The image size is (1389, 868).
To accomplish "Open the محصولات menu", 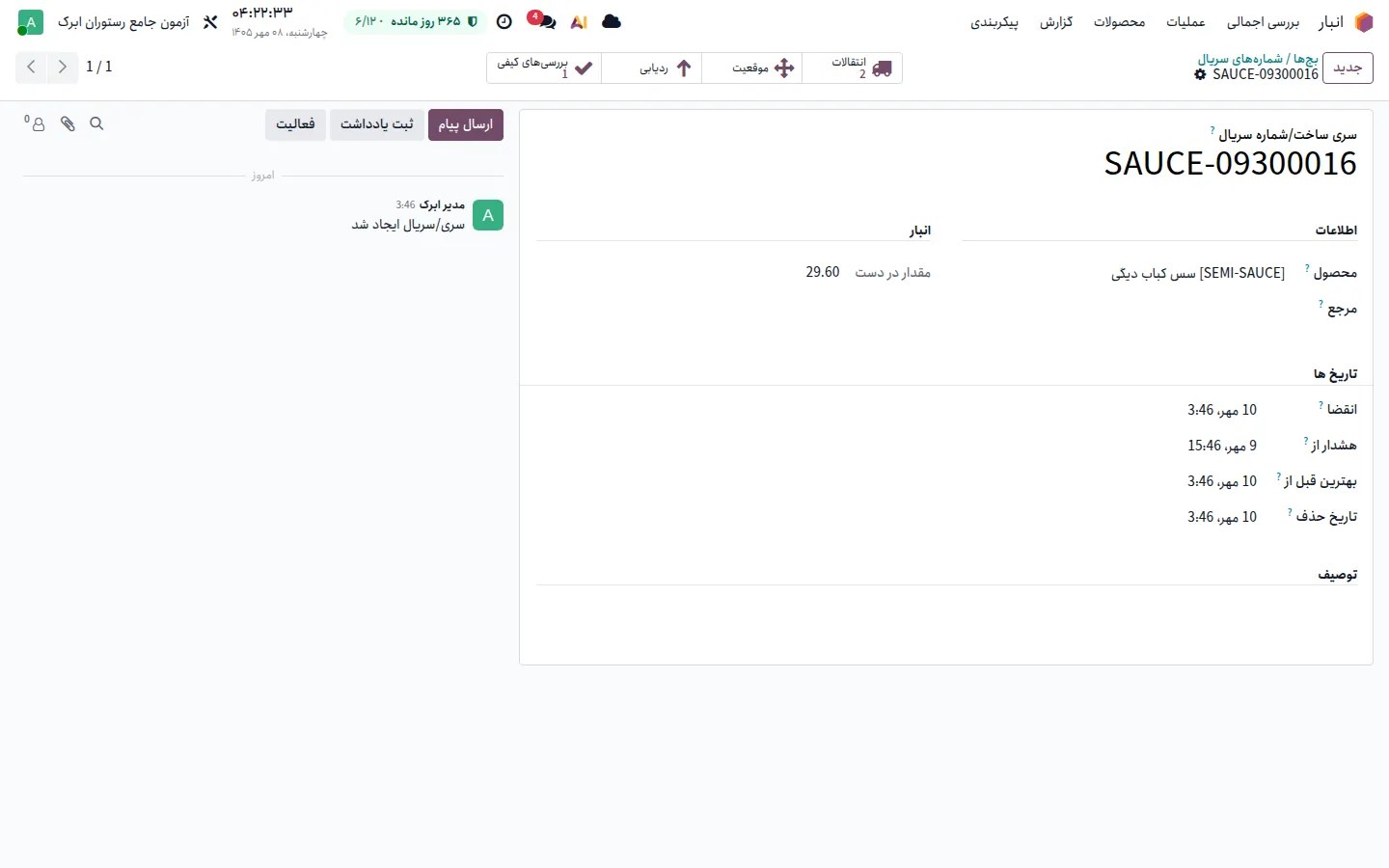I will (x=1119, y=22).
